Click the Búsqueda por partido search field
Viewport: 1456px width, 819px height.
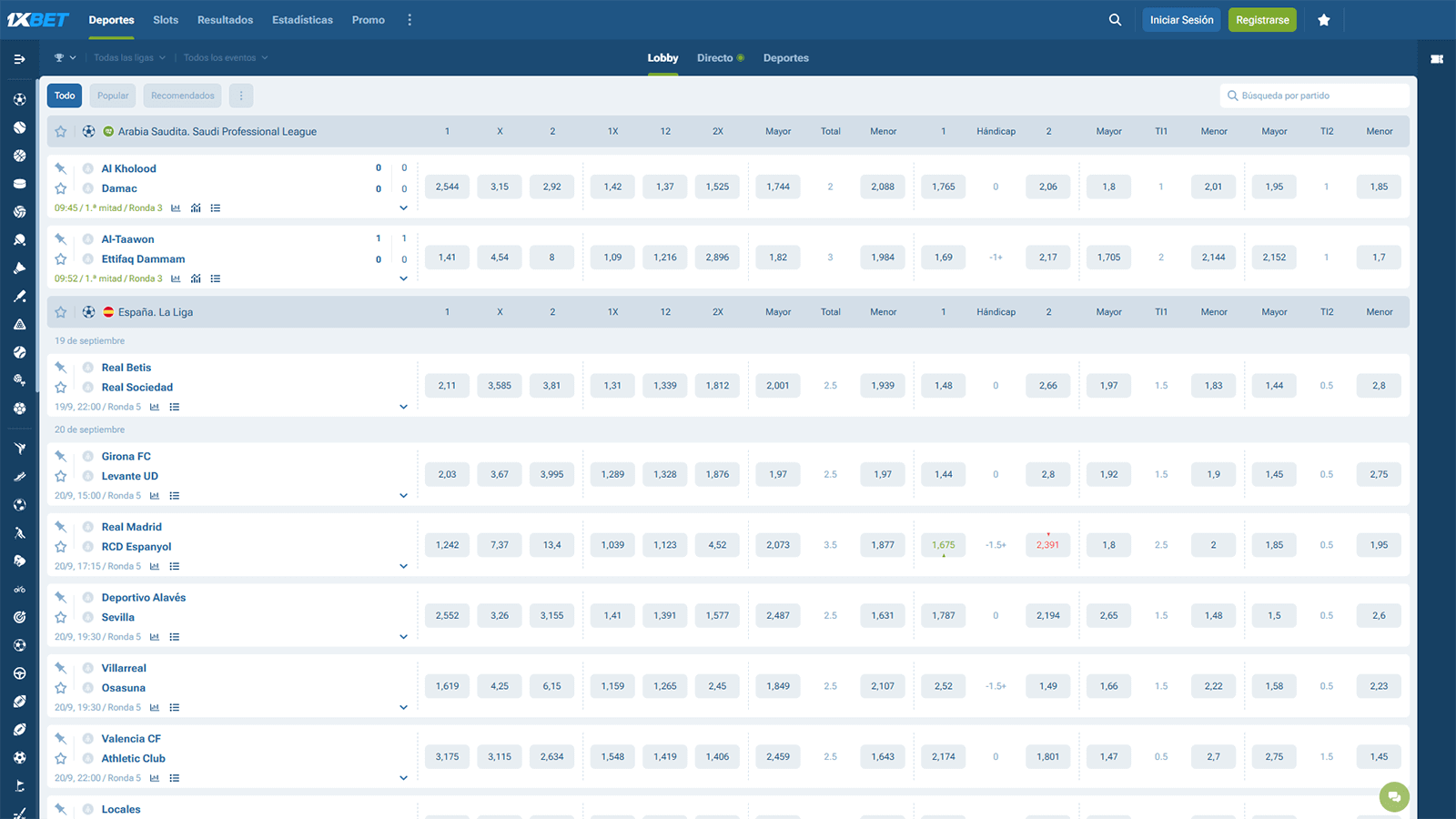1314,96
